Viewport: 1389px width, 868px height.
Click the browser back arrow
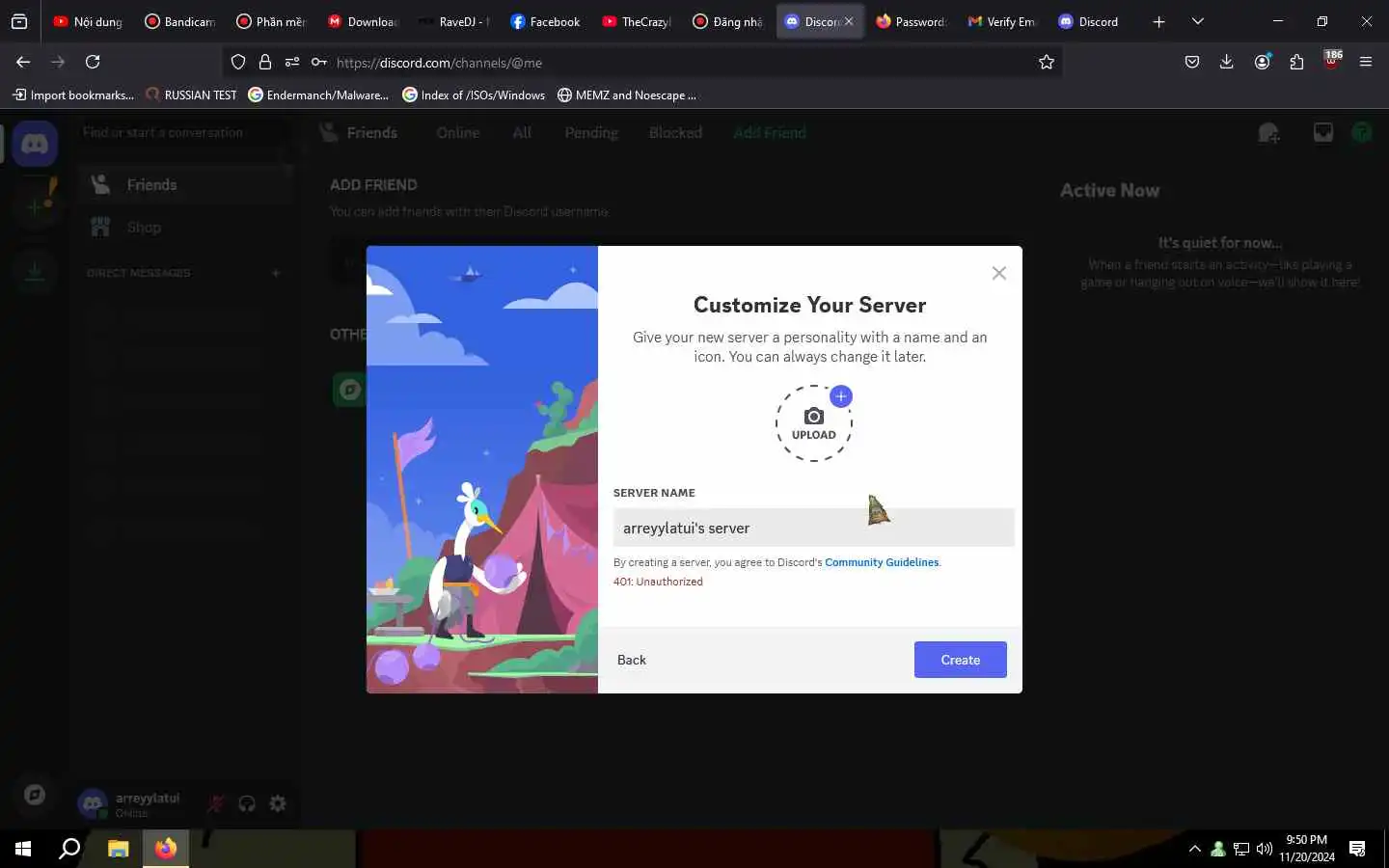(x=23, y=62)
